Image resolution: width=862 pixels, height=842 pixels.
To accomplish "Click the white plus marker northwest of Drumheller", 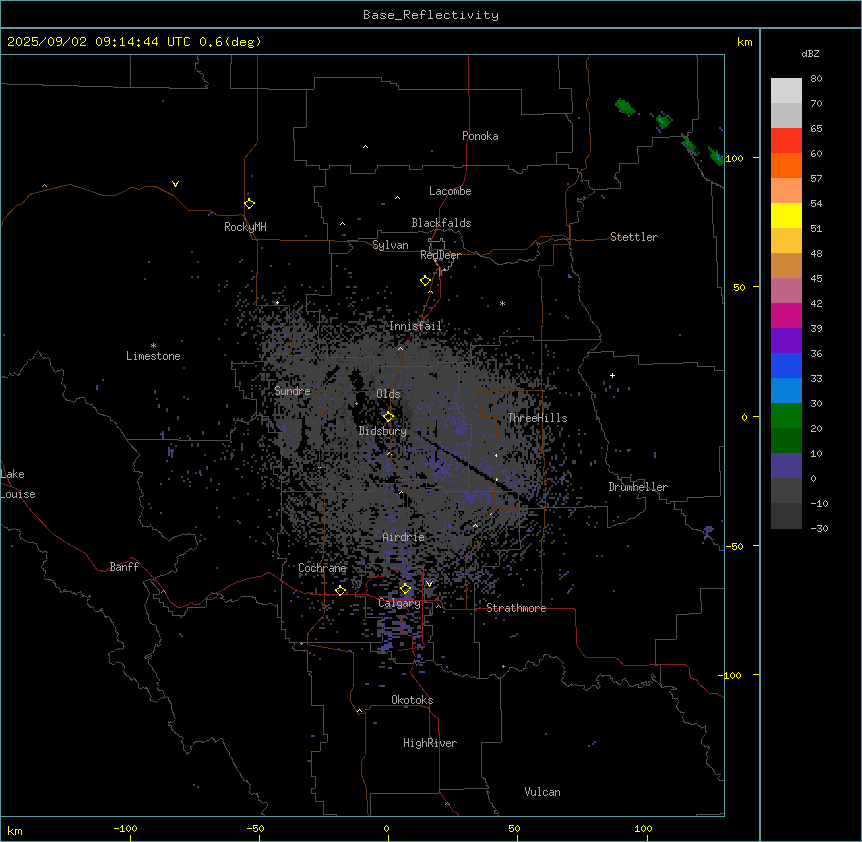I will [x=612, y=375].
